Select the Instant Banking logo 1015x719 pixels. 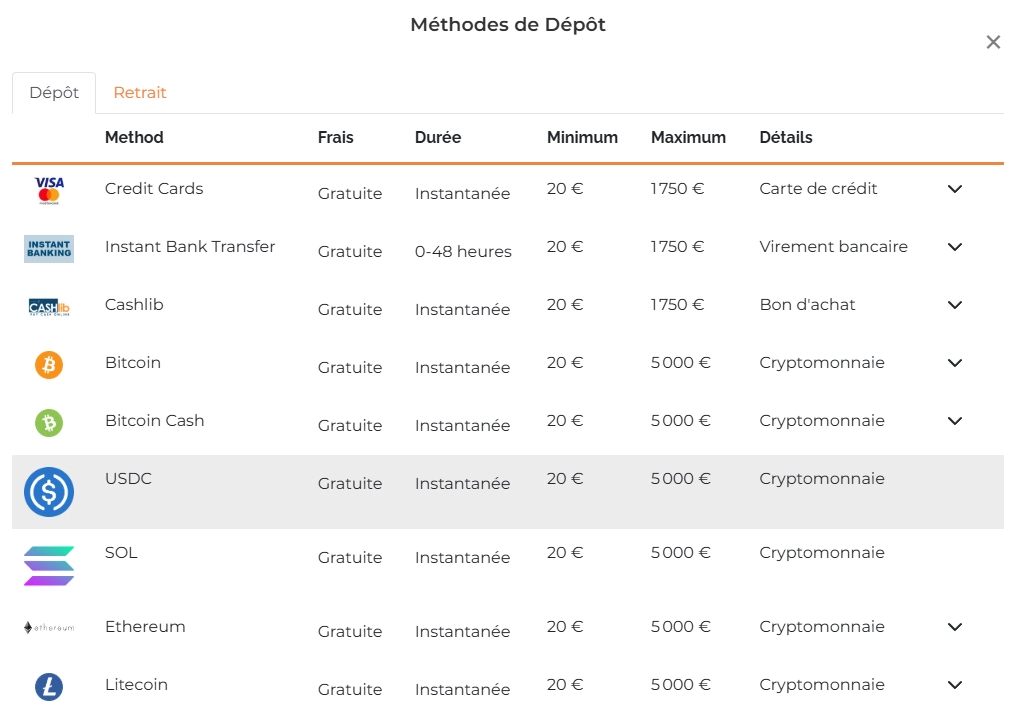pyautogui.click(x=48, y=247)
